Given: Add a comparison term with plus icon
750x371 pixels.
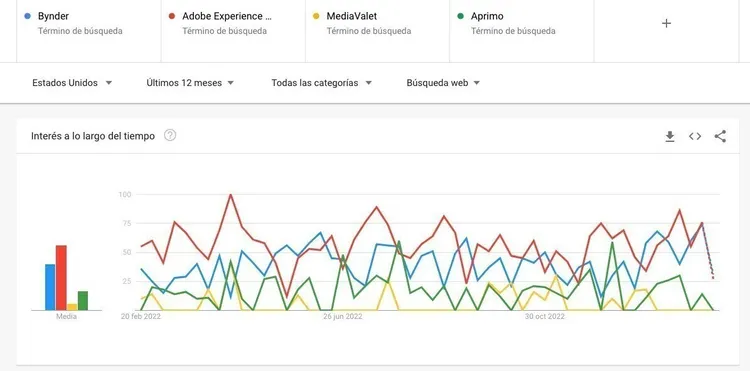Looking at the screenshot, I should [666, 23].
